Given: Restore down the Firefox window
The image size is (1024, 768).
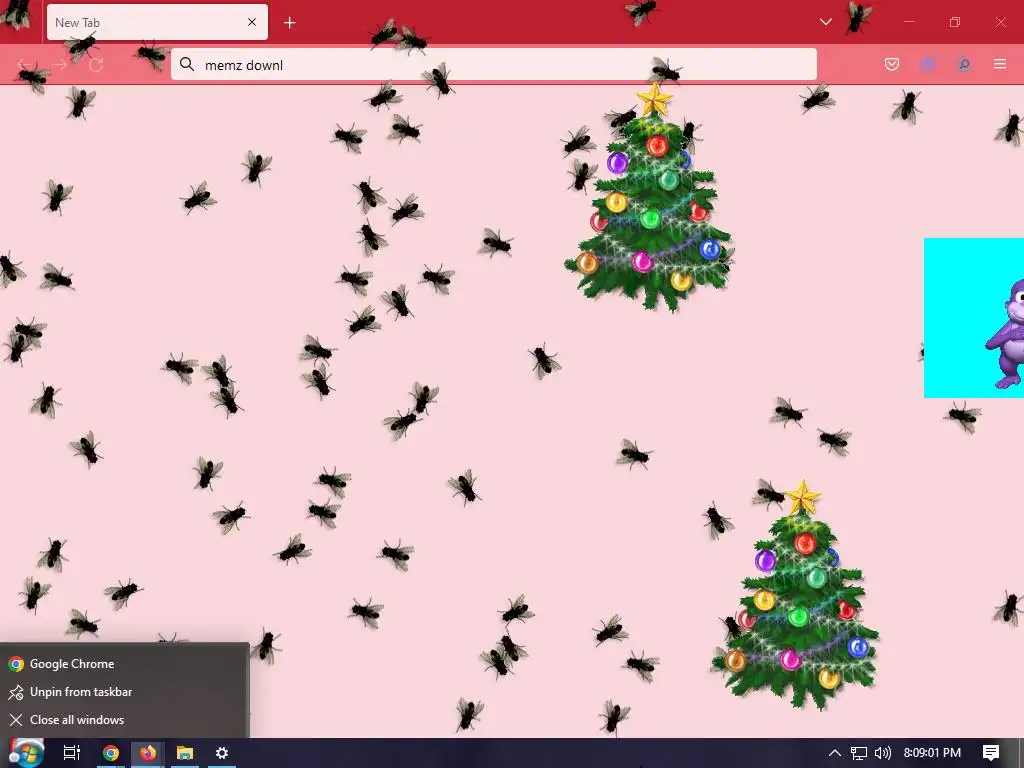Looking at the screenshot, I should click(x=955, y=22).
